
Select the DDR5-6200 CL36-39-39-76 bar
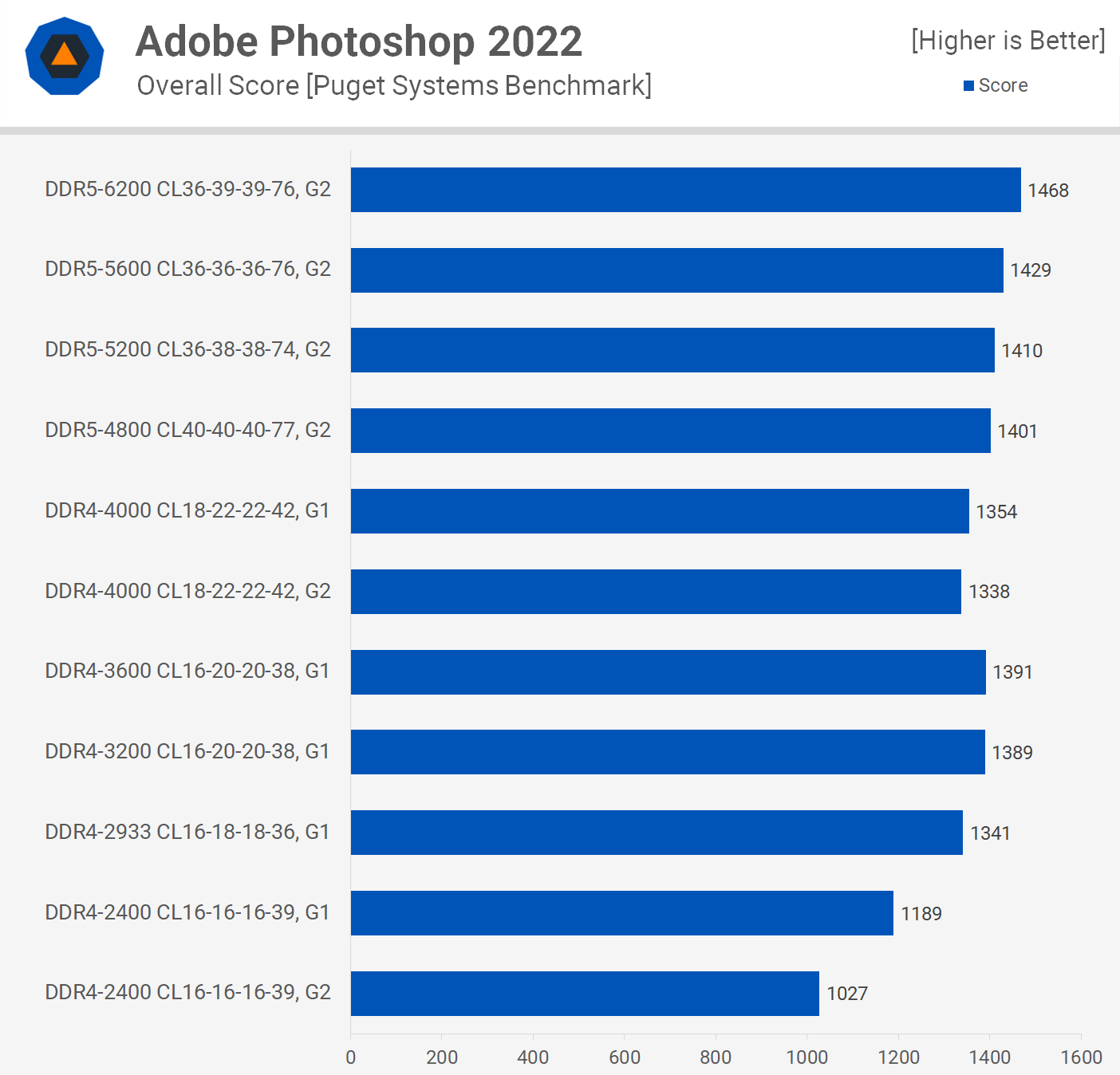click(686, 190)
